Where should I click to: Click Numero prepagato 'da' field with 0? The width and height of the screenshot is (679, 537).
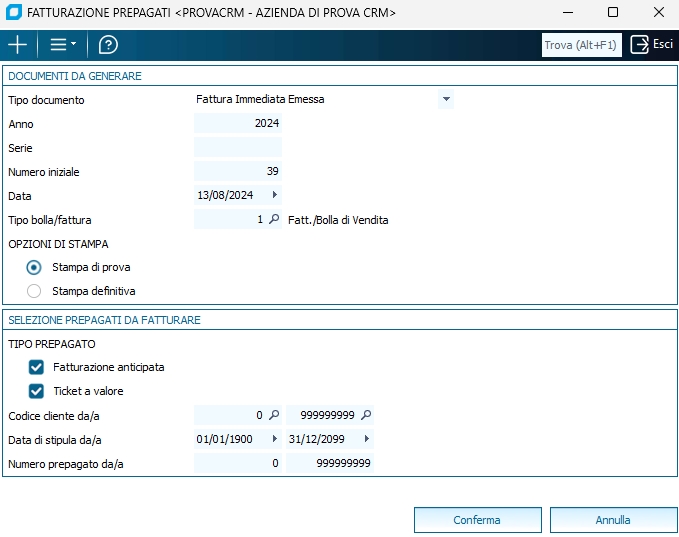pos(238,463)
